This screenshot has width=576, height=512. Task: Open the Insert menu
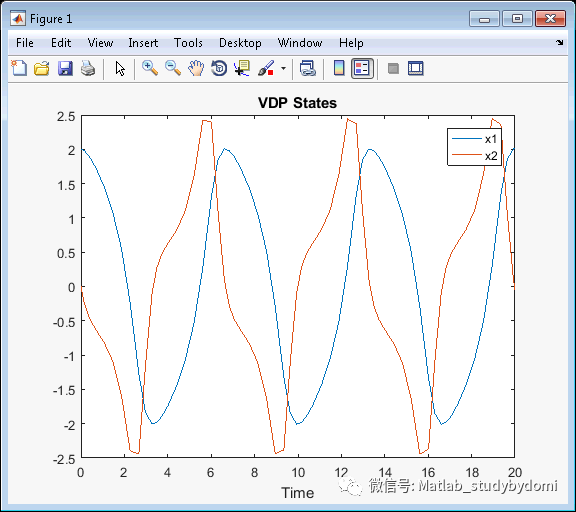[143, 43]
